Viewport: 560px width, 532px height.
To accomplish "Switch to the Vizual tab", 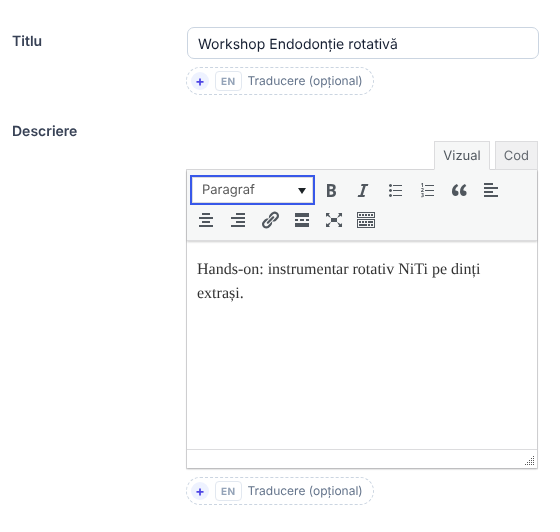I will point(462,155).
